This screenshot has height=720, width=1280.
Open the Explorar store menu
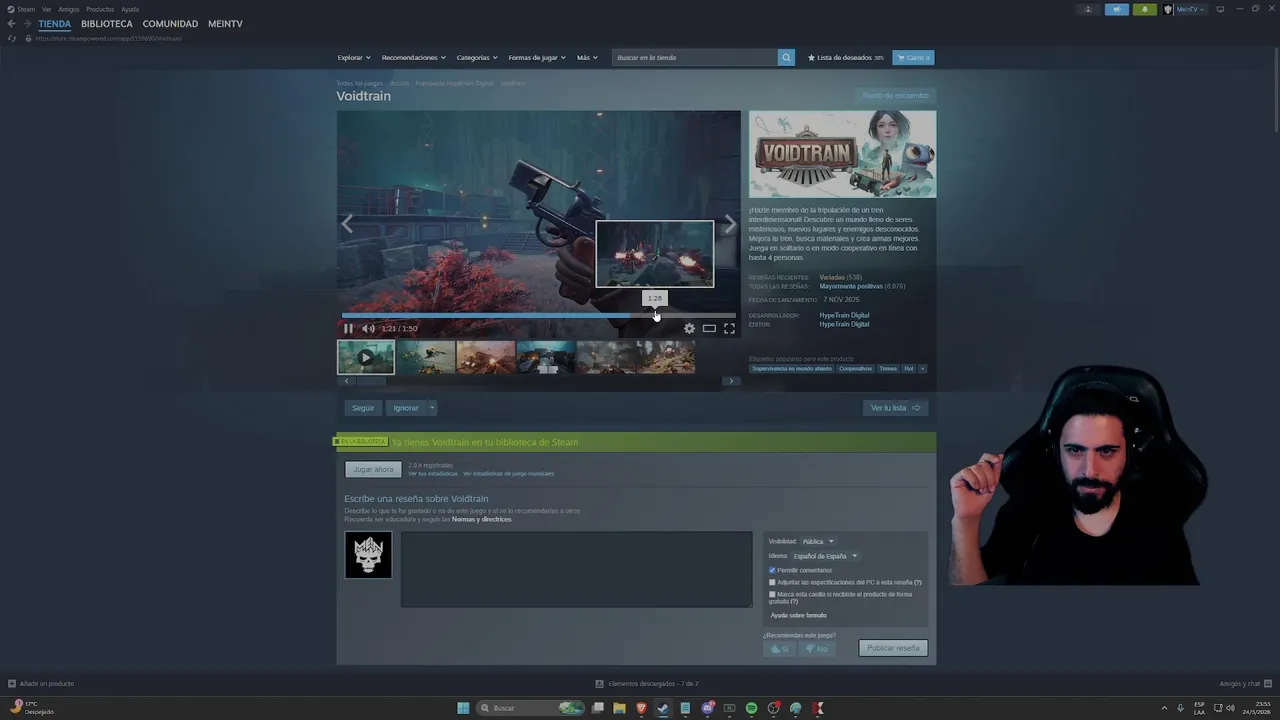(353, 57)
